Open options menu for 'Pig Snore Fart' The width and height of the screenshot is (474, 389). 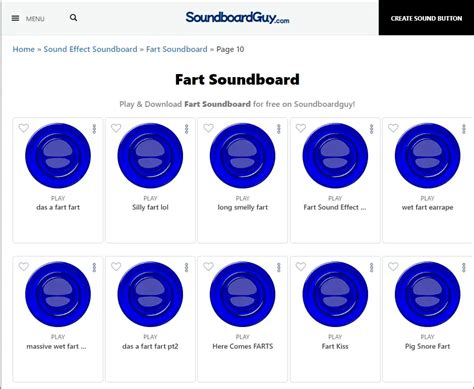tap(464, 267)
